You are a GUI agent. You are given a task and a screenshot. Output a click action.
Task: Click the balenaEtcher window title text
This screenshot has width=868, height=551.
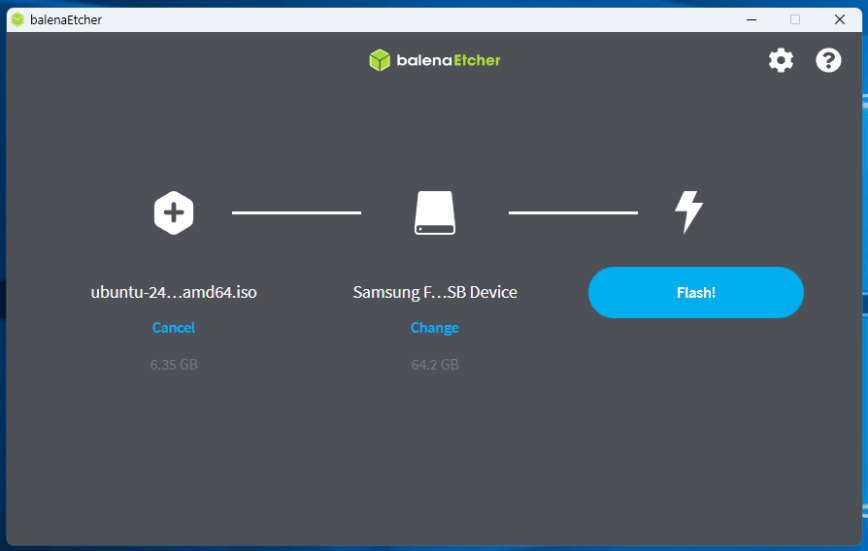[66, 20]
